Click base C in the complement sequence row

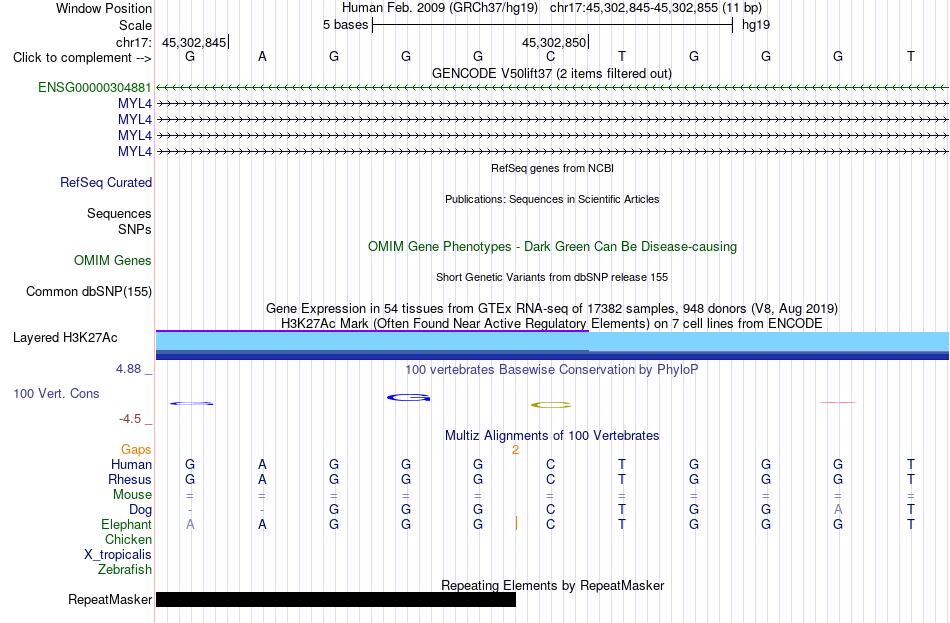(550, 56)
